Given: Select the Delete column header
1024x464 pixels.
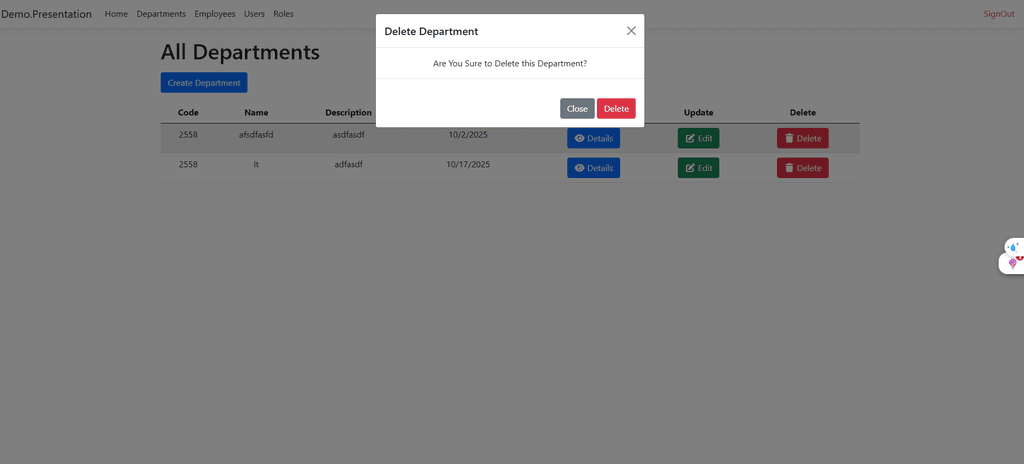Looking at the screenshot, I should point(803,112).
